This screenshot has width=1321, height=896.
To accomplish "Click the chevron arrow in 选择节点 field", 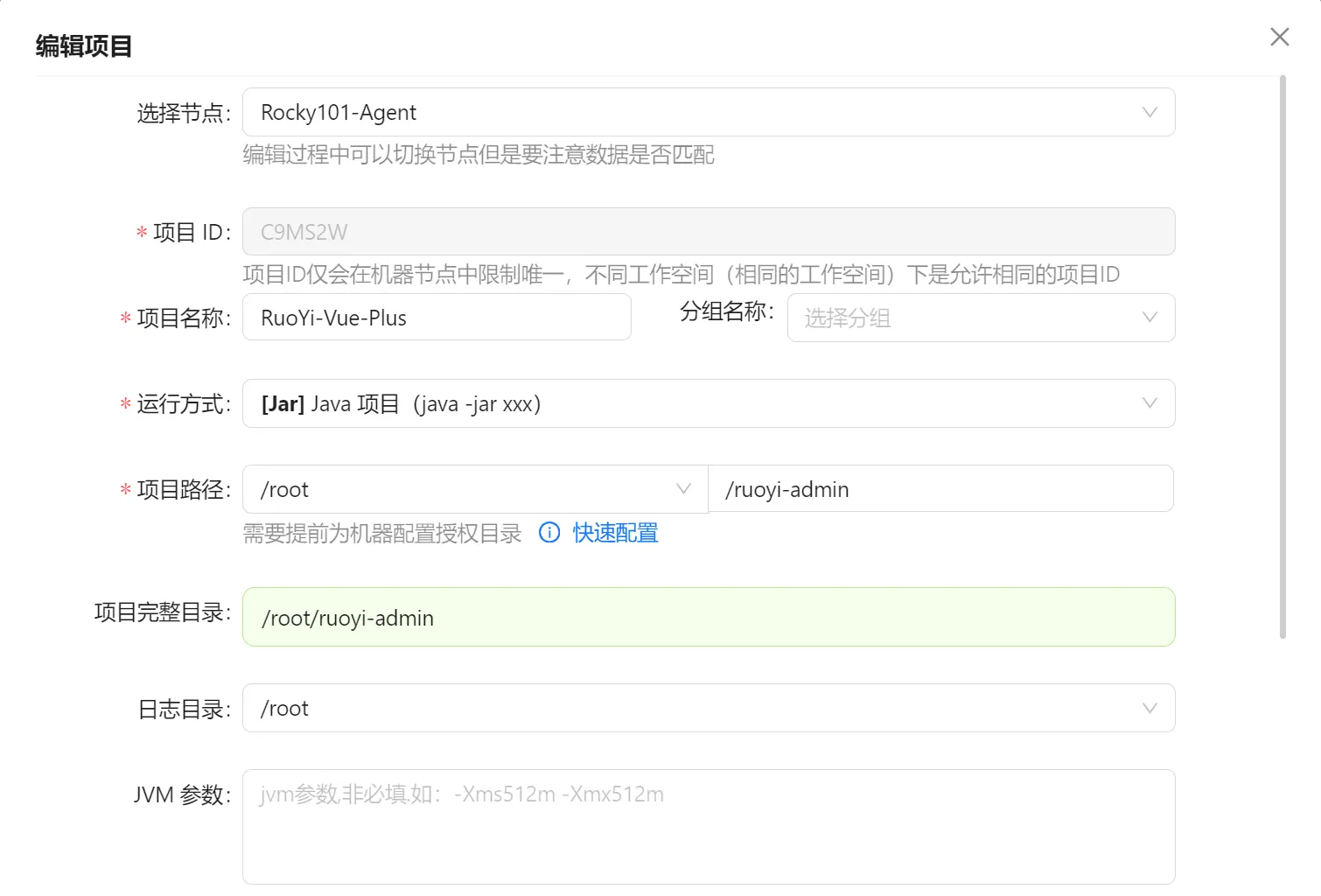I will pos(1150,113).
